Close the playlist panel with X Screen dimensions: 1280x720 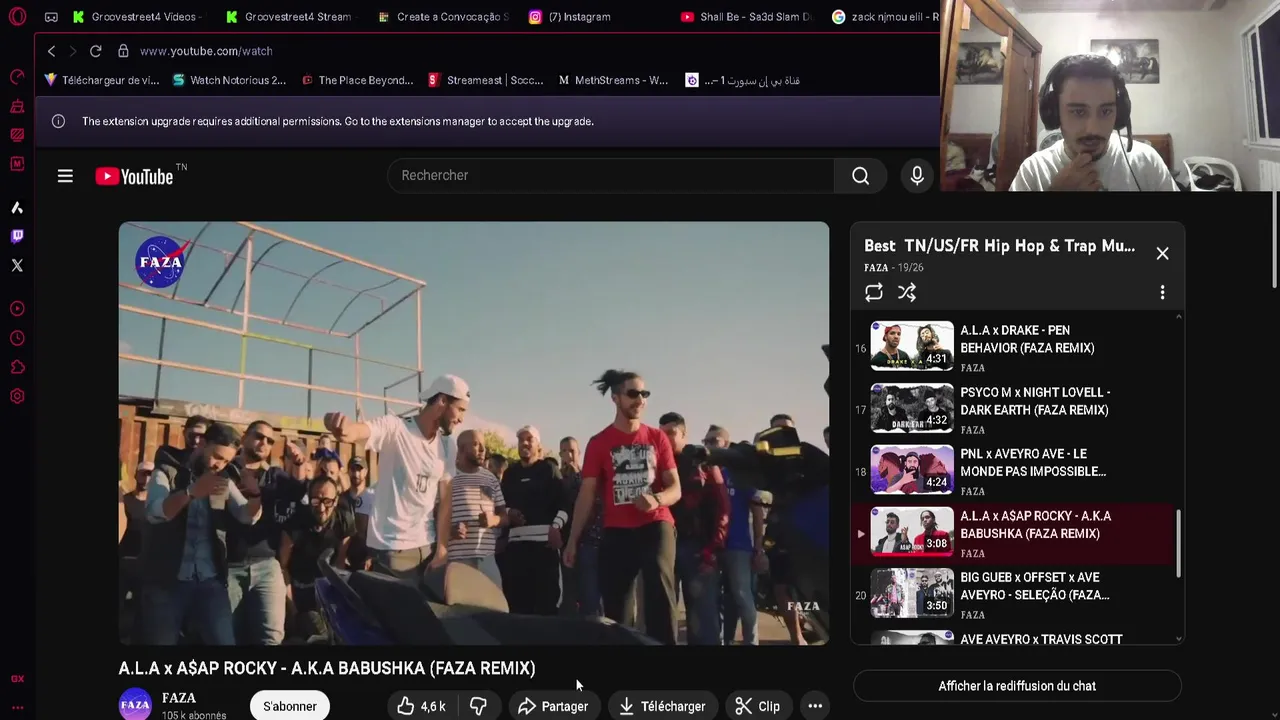1162,254
